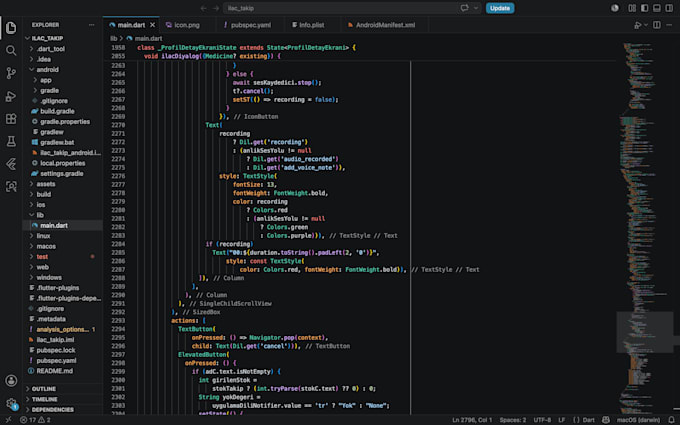
Task: Go forward with the navigation arrow
Action: pyautogui.click(x=216, y=8)
